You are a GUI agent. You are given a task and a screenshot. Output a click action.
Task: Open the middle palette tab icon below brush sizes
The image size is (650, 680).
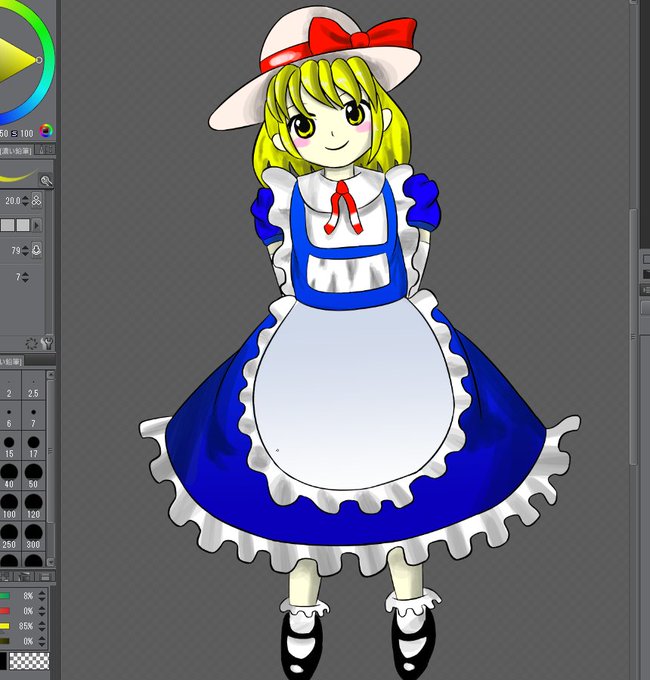pyautogui.click(x=25, y=576)
